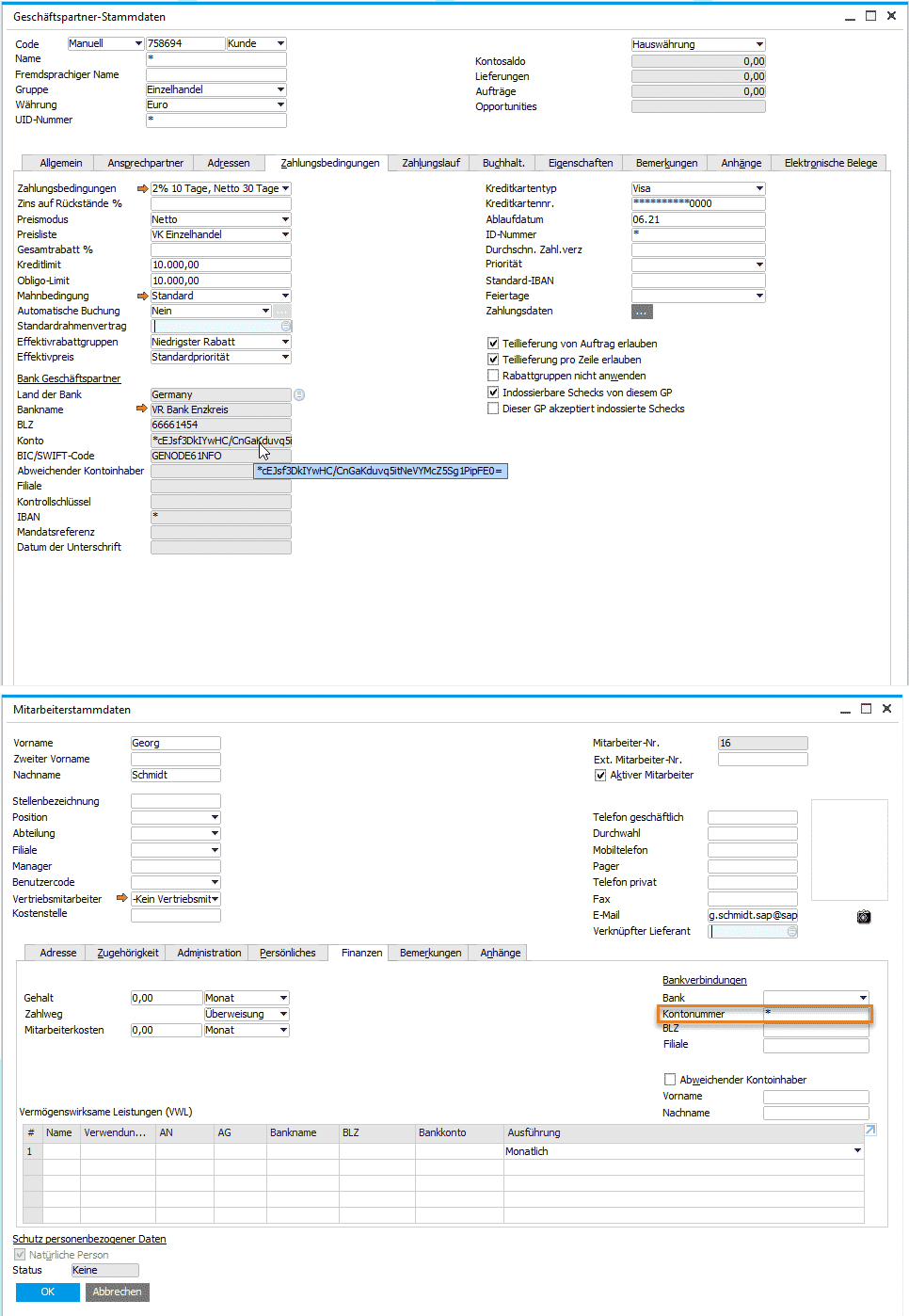This screenshot has height=1316, width=909.
Task: Open the Gruppe dropdown showing Einzelhandel
Action: click(216, 90)
